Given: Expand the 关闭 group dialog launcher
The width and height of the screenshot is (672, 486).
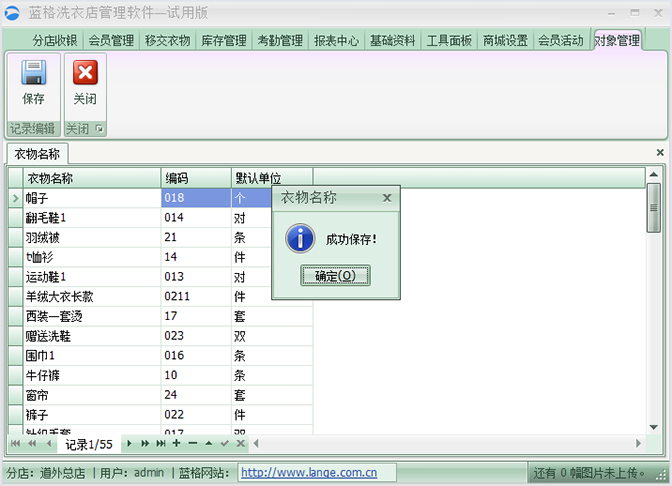Looking at the screenshot, I should click(99, 130).
